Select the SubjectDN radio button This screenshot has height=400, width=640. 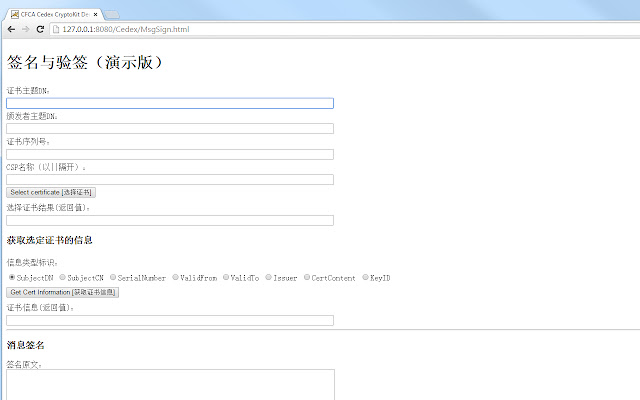[12, 277]
